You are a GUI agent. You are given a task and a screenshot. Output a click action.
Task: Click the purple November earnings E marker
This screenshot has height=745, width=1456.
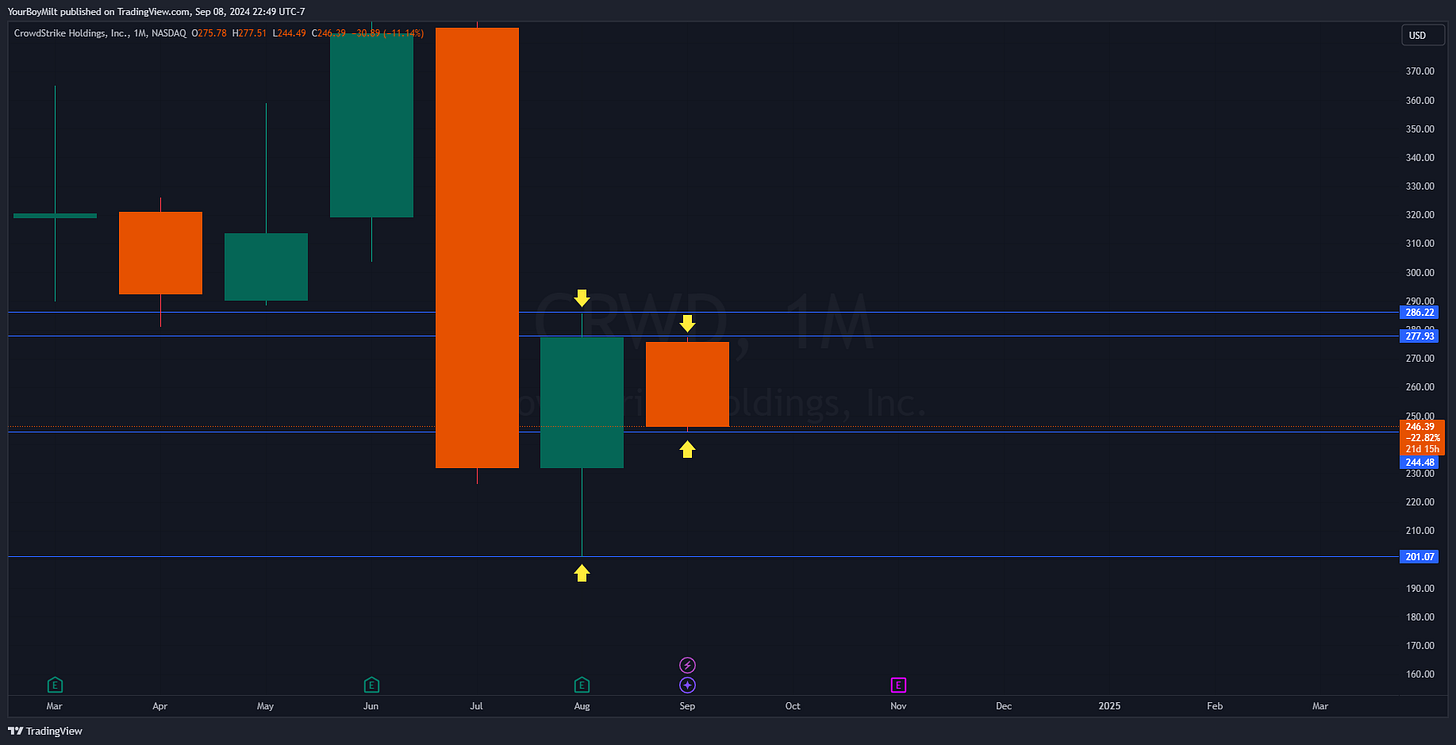tap(898, 685)
